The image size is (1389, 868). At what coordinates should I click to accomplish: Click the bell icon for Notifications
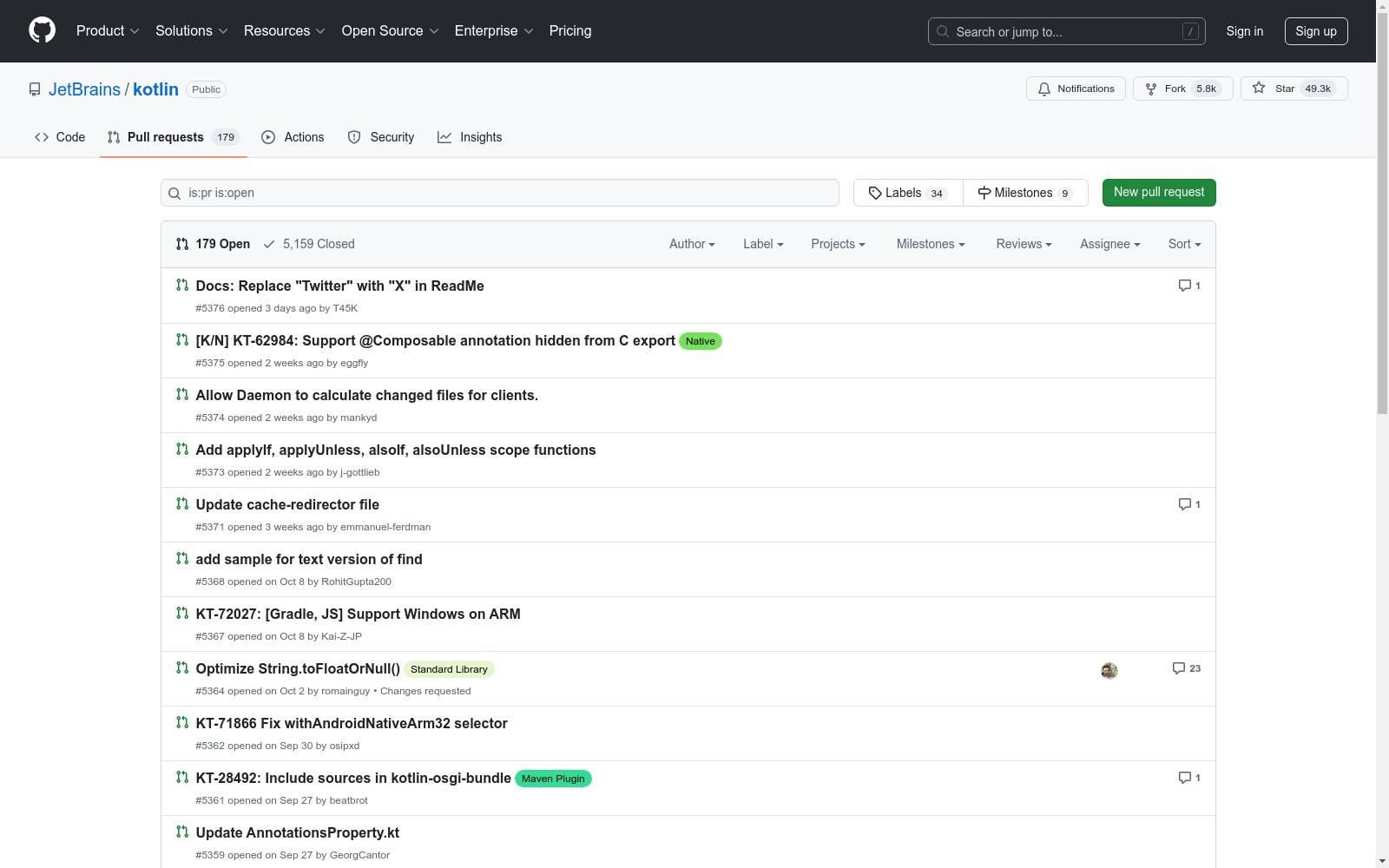[1044, 89]
